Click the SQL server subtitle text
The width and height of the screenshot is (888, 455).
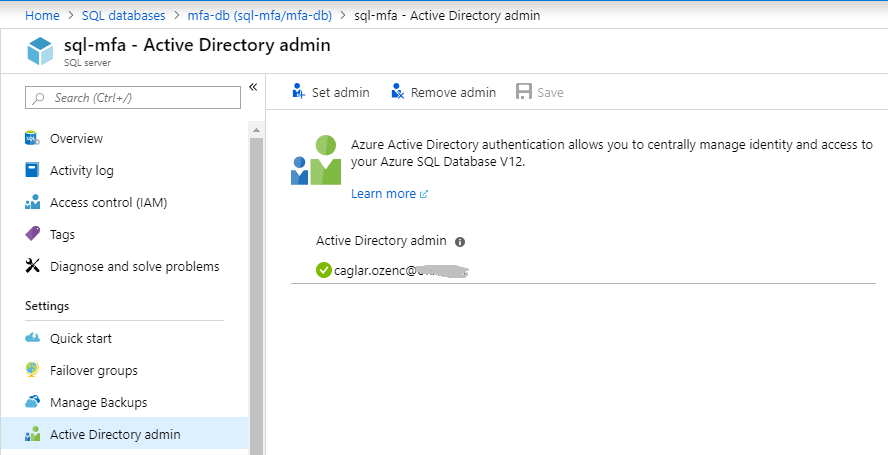point(87,63)
